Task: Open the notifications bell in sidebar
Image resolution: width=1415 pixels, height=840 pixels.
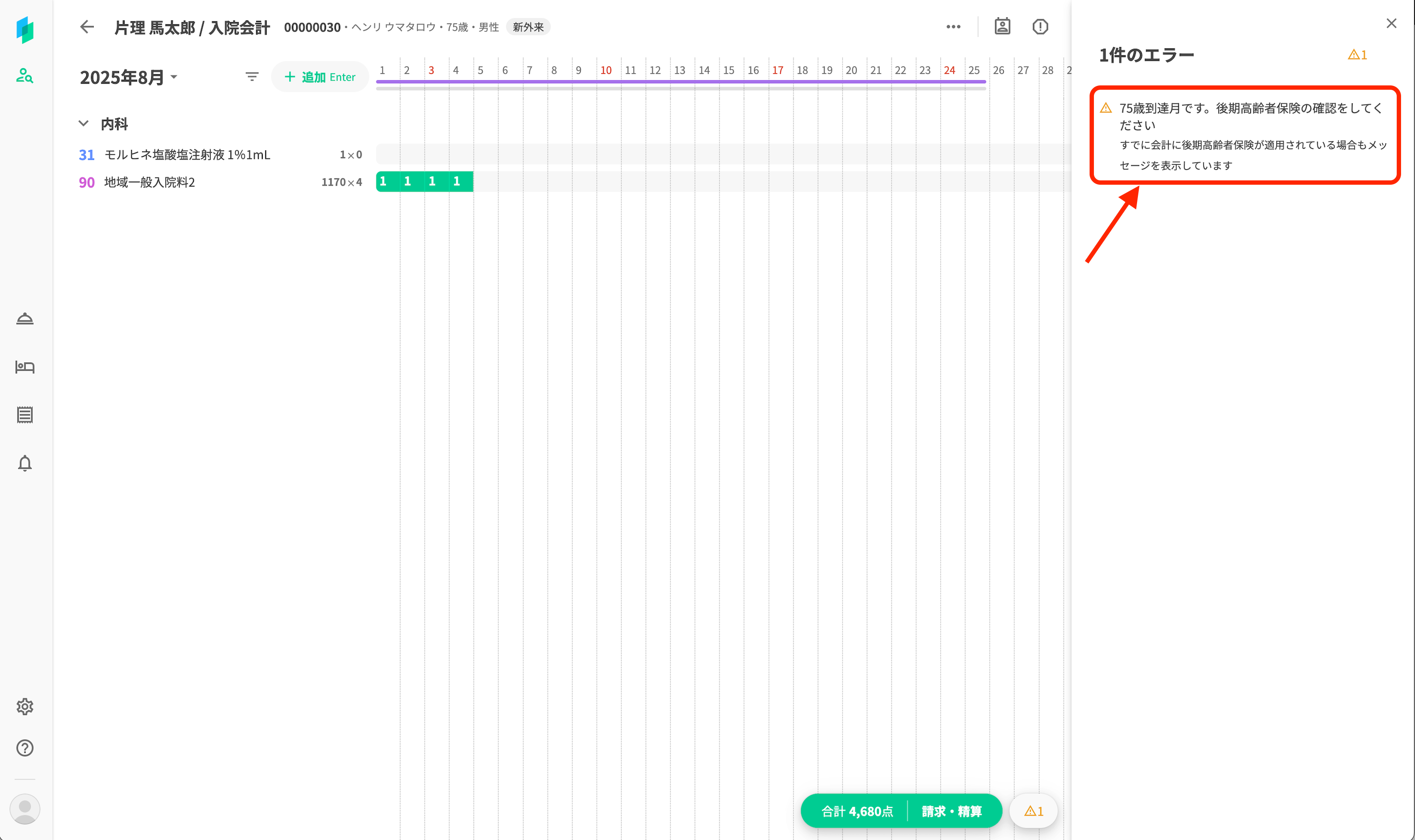Action: click(24, 463)
